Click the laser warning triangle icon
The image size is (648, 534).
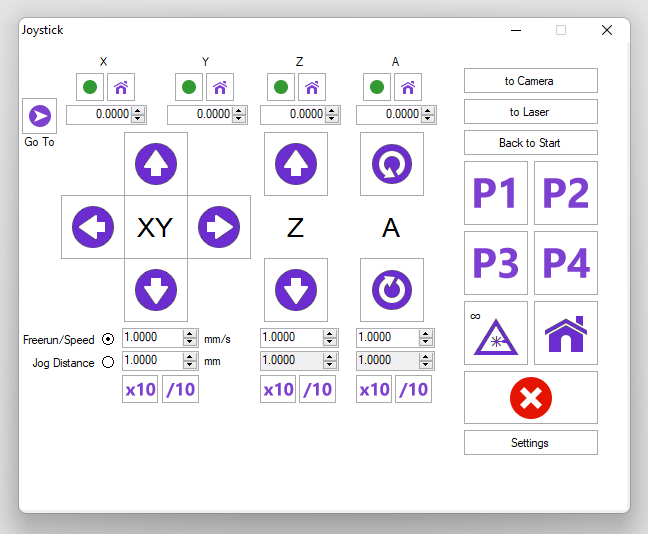point(496,333)
